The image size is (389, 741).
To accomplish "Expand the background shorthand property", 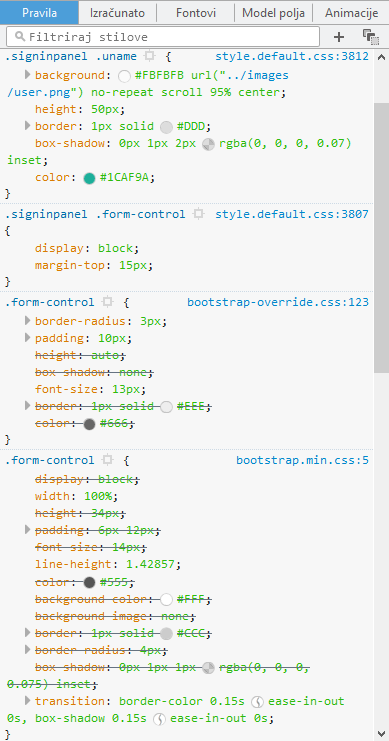I will tap(27, 75).
